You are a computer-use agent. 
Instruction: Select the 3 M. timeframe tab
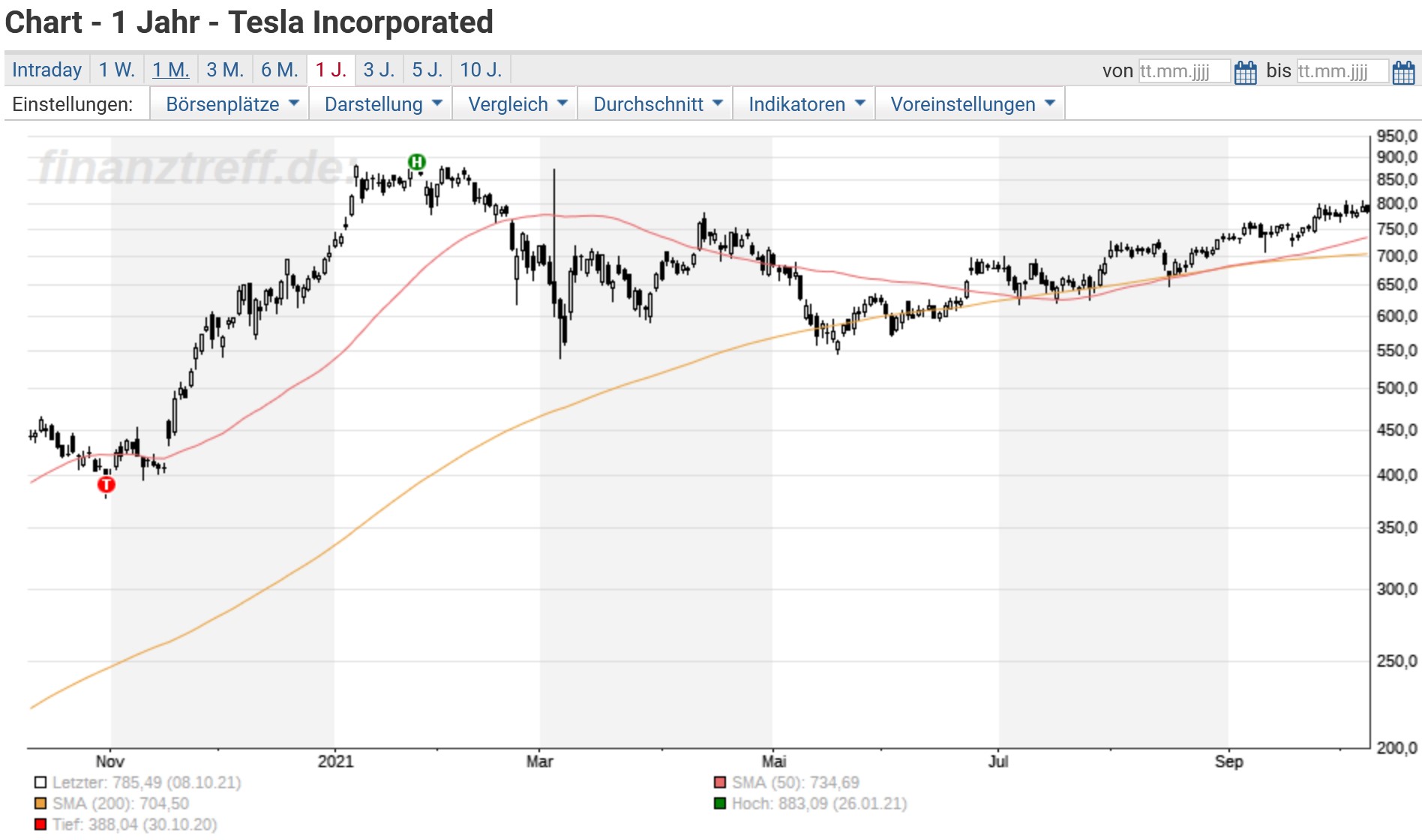point(226,70)
